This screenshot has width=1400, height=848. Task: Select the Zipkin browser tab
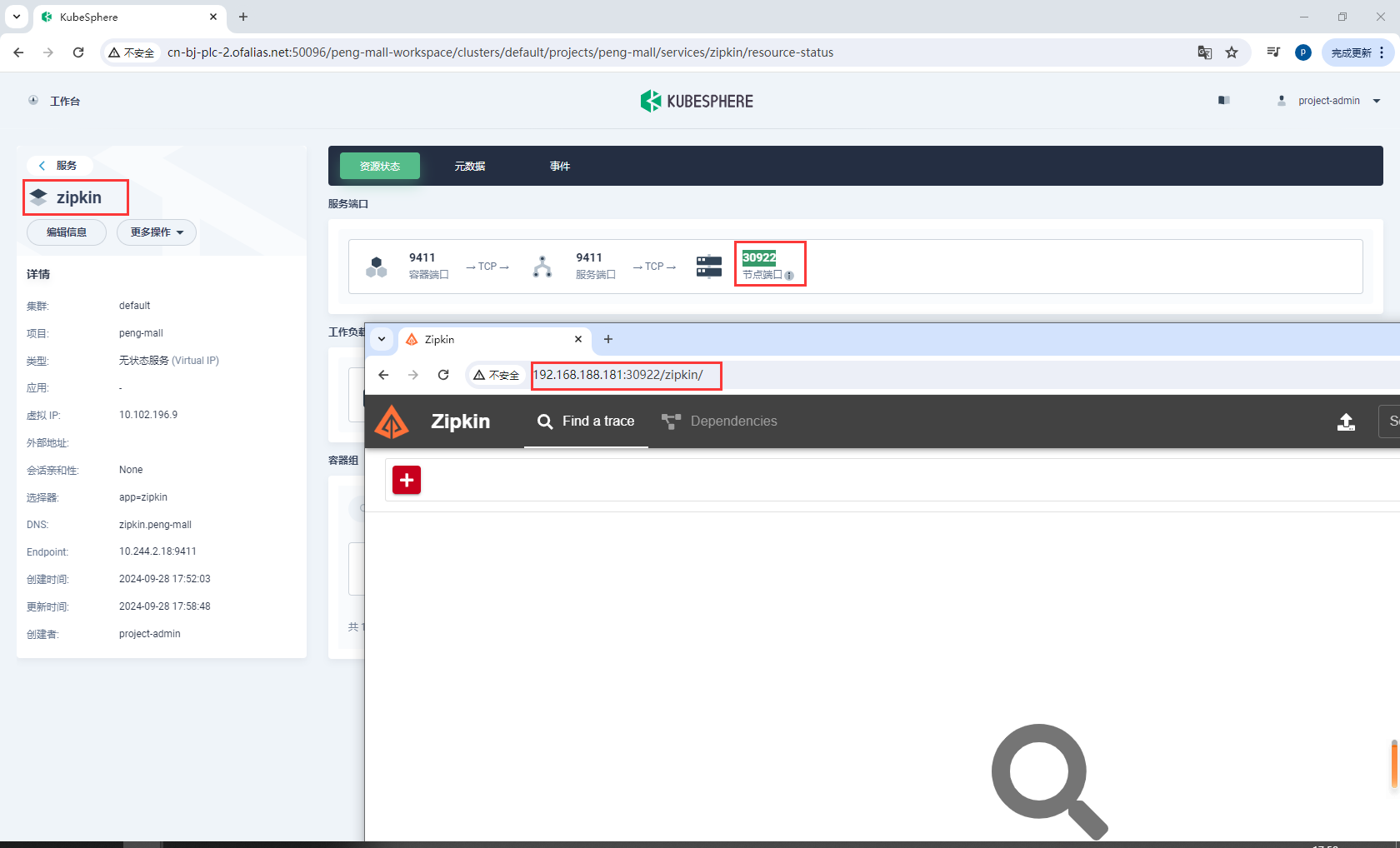click(495, 339)
